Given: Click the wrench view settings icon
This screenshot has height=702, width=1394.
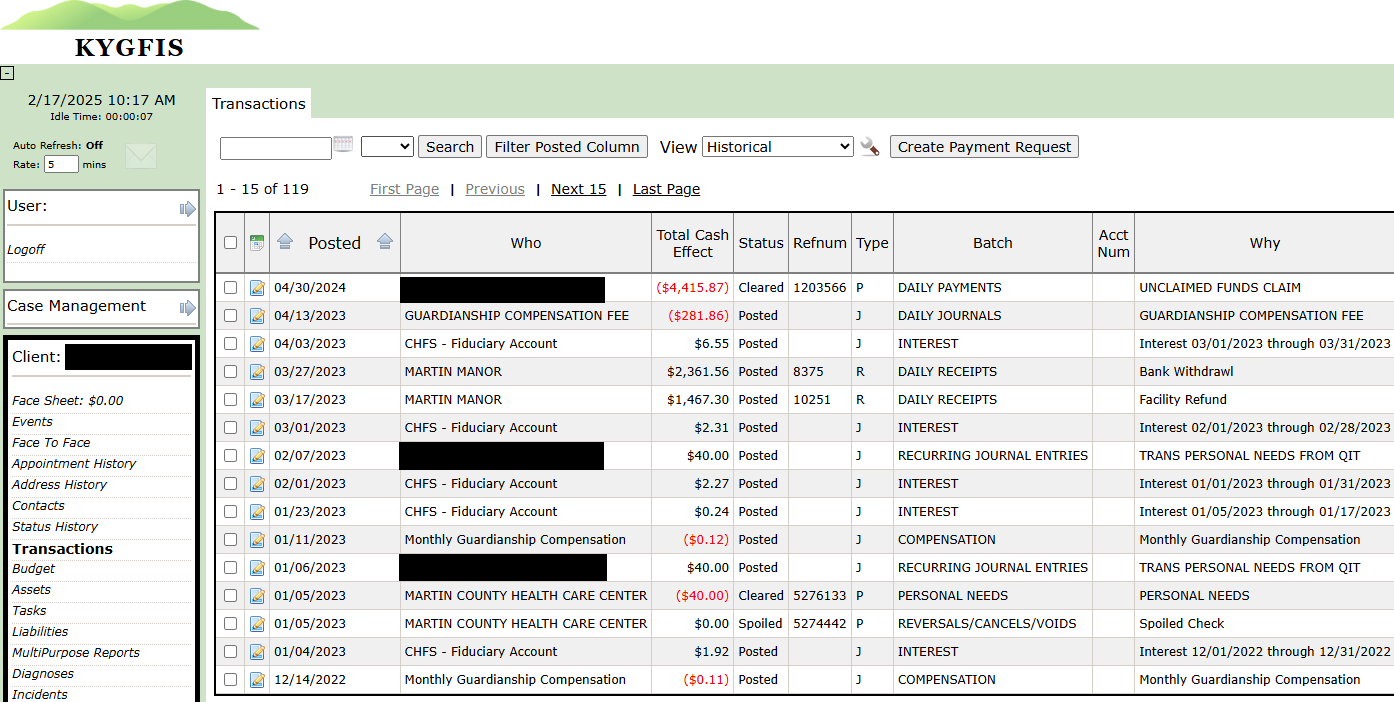Looking at the screenshot, I should click(870, 147).
